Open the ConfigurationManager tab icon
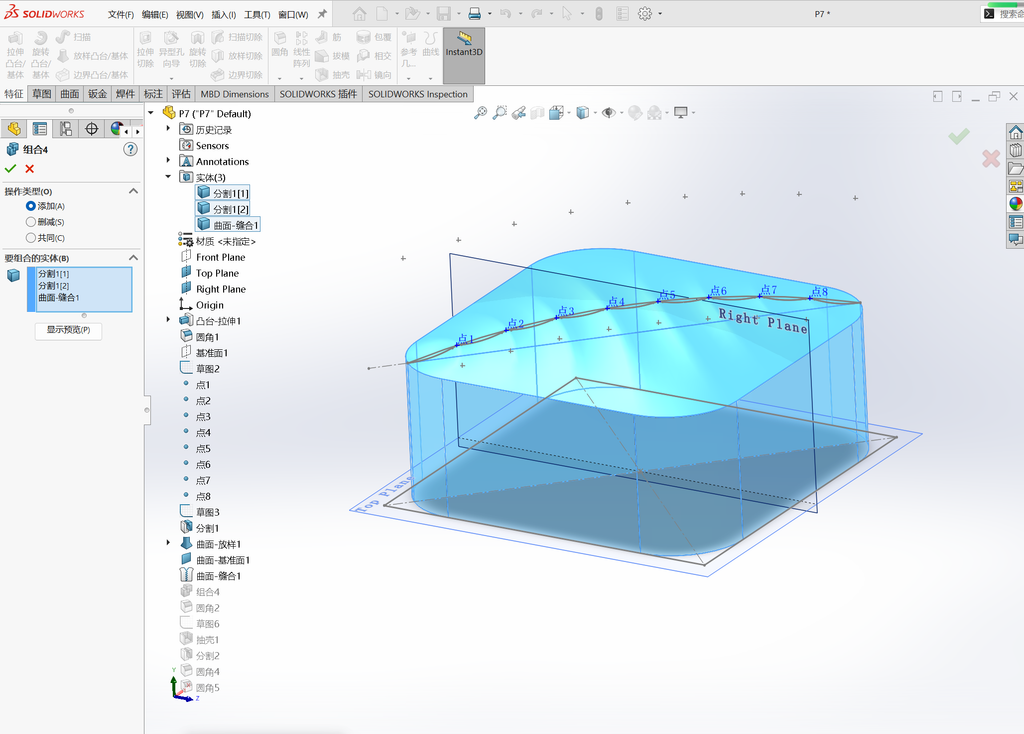The height and width of the screenshot is (734, 1024). pyautogui.click(x=66, y=129)
